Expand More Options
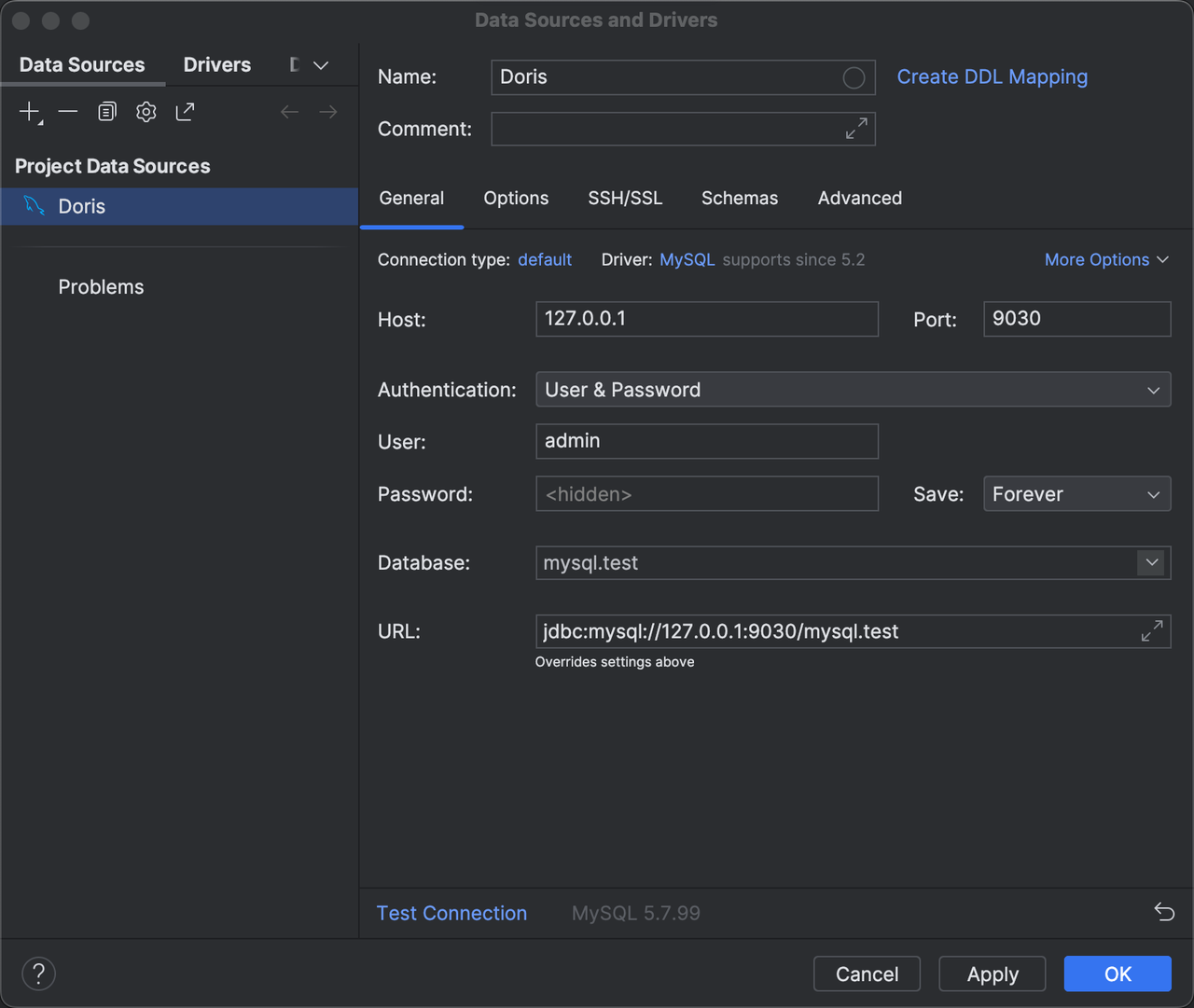The image size is (1194, 1008). pyautogui.click(x=1106, y=259)
